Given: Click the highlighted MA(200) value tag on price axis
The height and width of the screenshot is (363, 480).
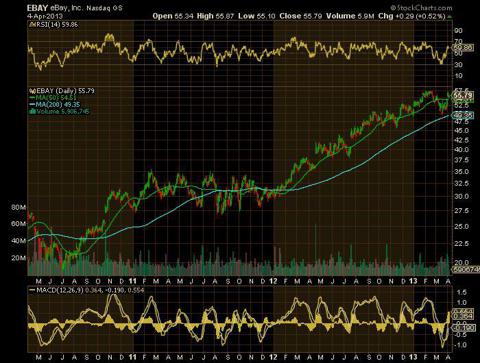Looking at the screenshot, I should (x=462, y=115).
